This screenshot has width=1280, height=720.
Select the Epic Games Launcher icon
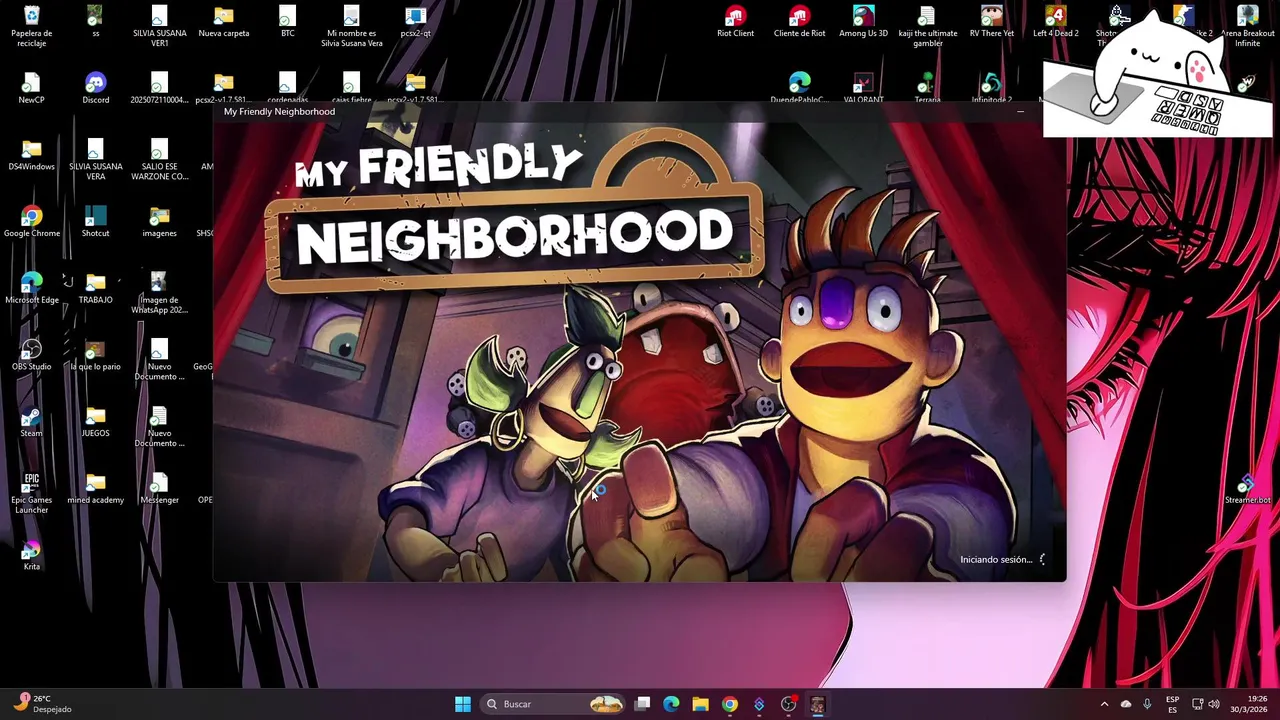[31, 493]
